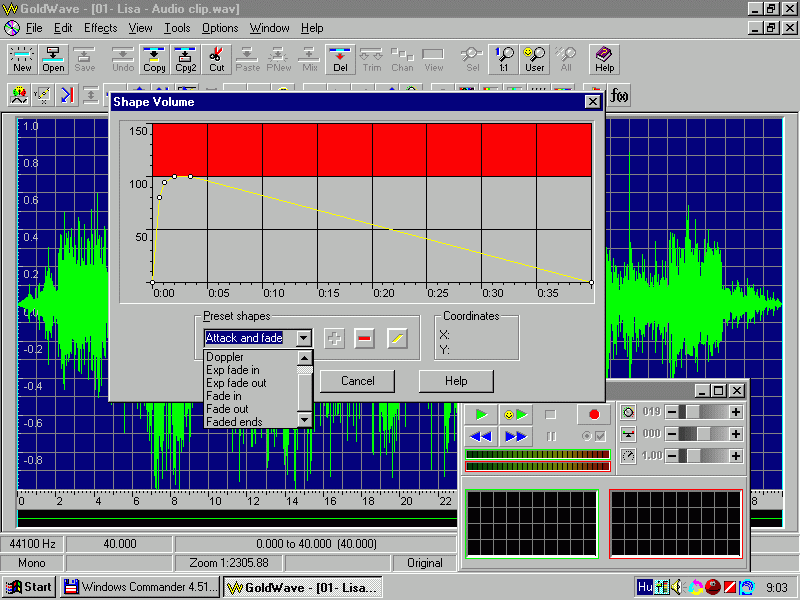Click the volume dial icon in Device Controls
This screenshot has width=800, height=600.
click(629, 412)
